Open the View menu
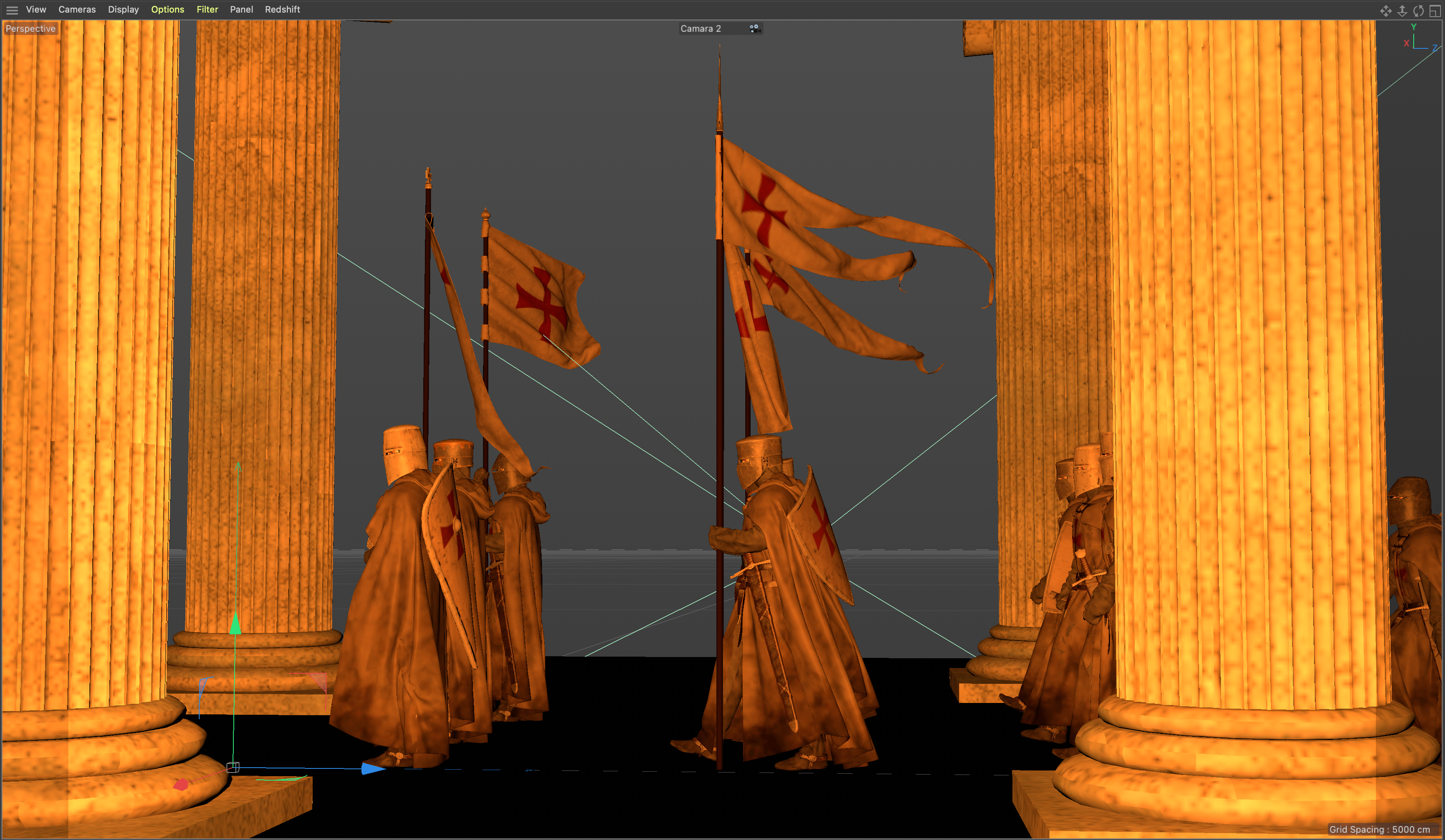 tap(35, 10)
